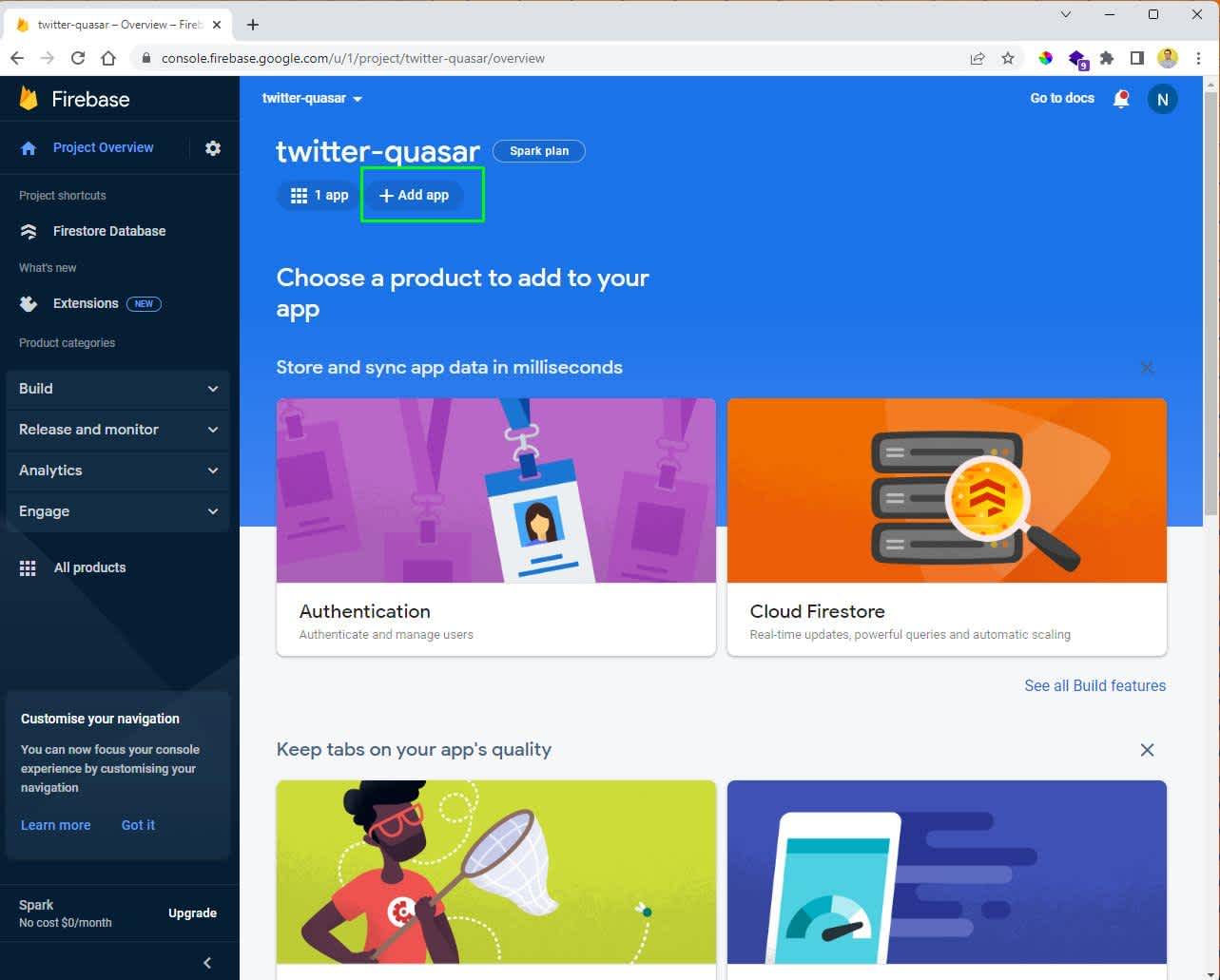Click the page vertical scrollbar
This screenshot has height=980, width=1220.
pyautogui.click(x=1210, y=304)
